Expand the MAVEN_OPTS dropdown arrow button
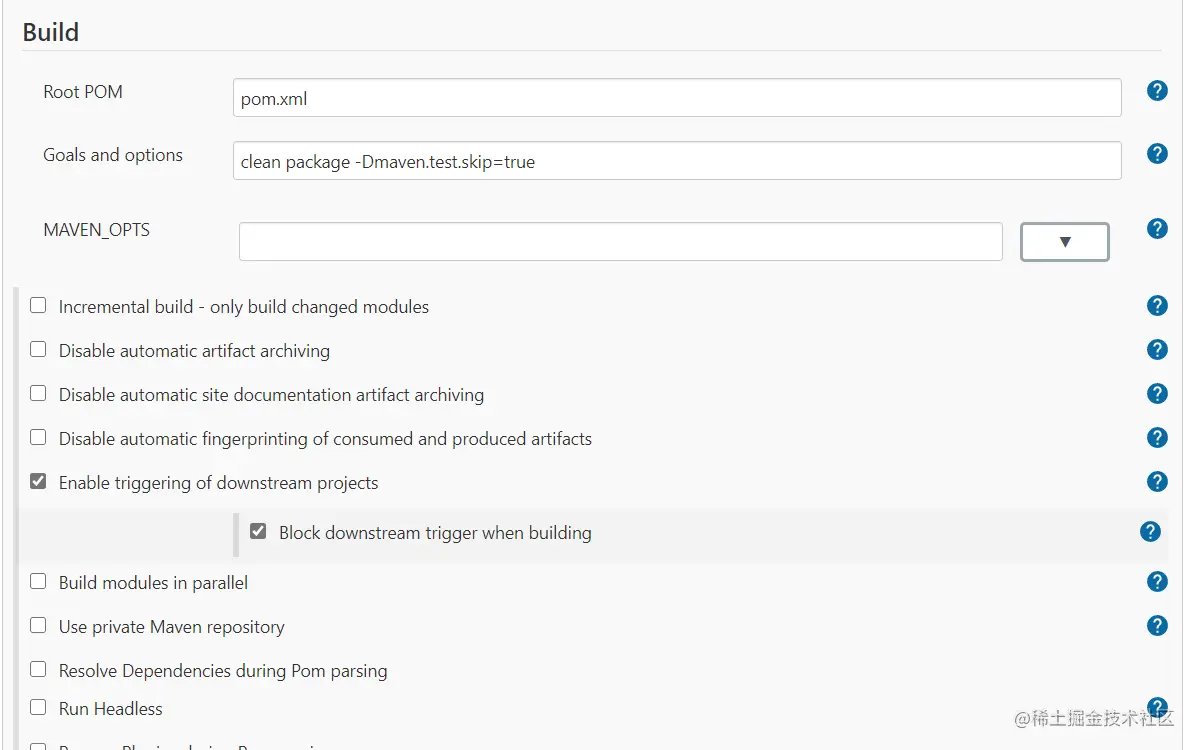This screenshot has width=1196, height=750. pos(1064,242)
